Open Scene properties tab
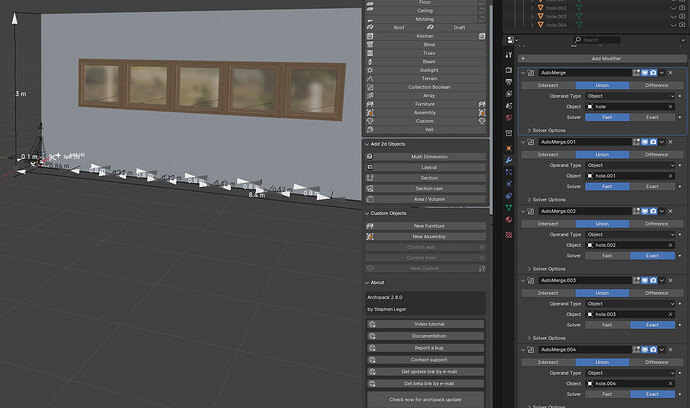Screen dimensions: 690x408 coord(509,106)
